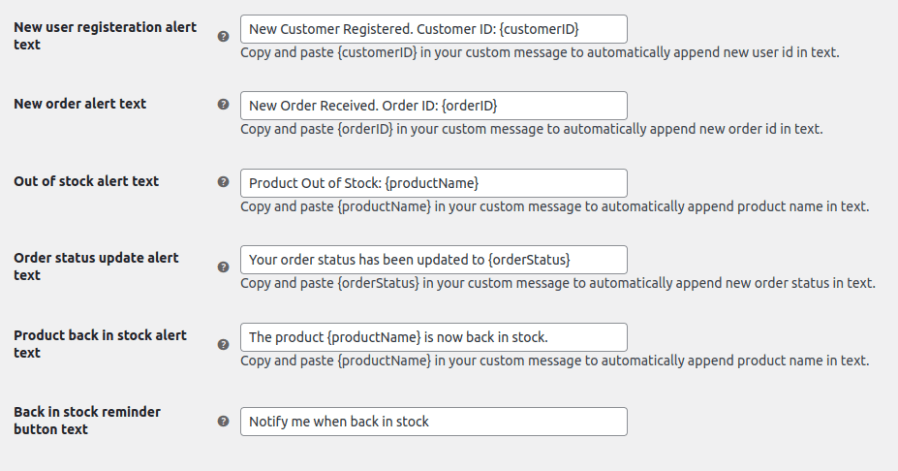Image resolution: width=898 pixels, height=471 pixels.
Task: Select the product back in stock message field
Action: click(x=434, y=337)
